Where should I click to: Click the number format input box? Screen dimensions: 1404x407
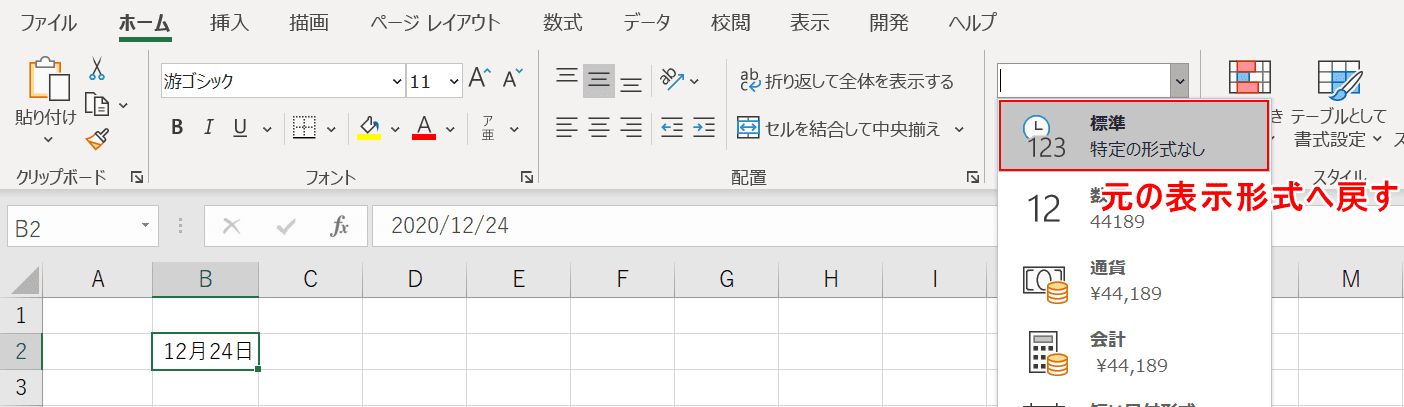[x=1083, y=81]
